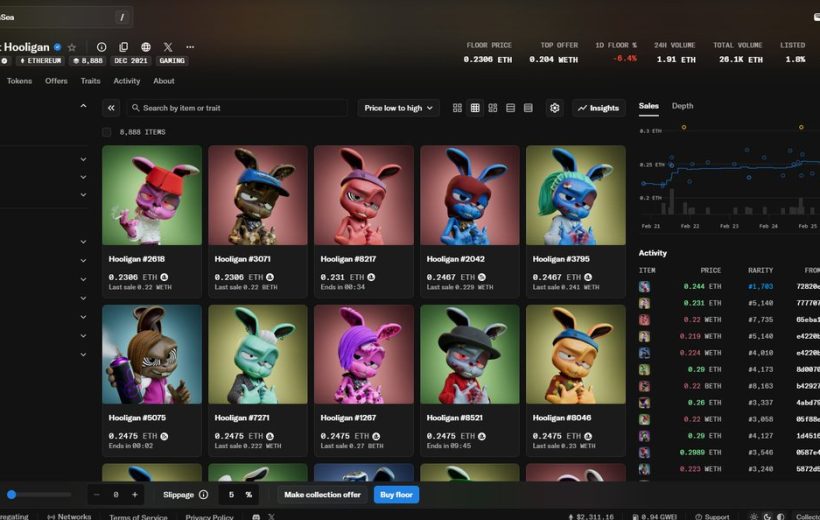Increase item quantity with plus button
The width and height of the screenshot is (820, 520).
pos(134,494)
